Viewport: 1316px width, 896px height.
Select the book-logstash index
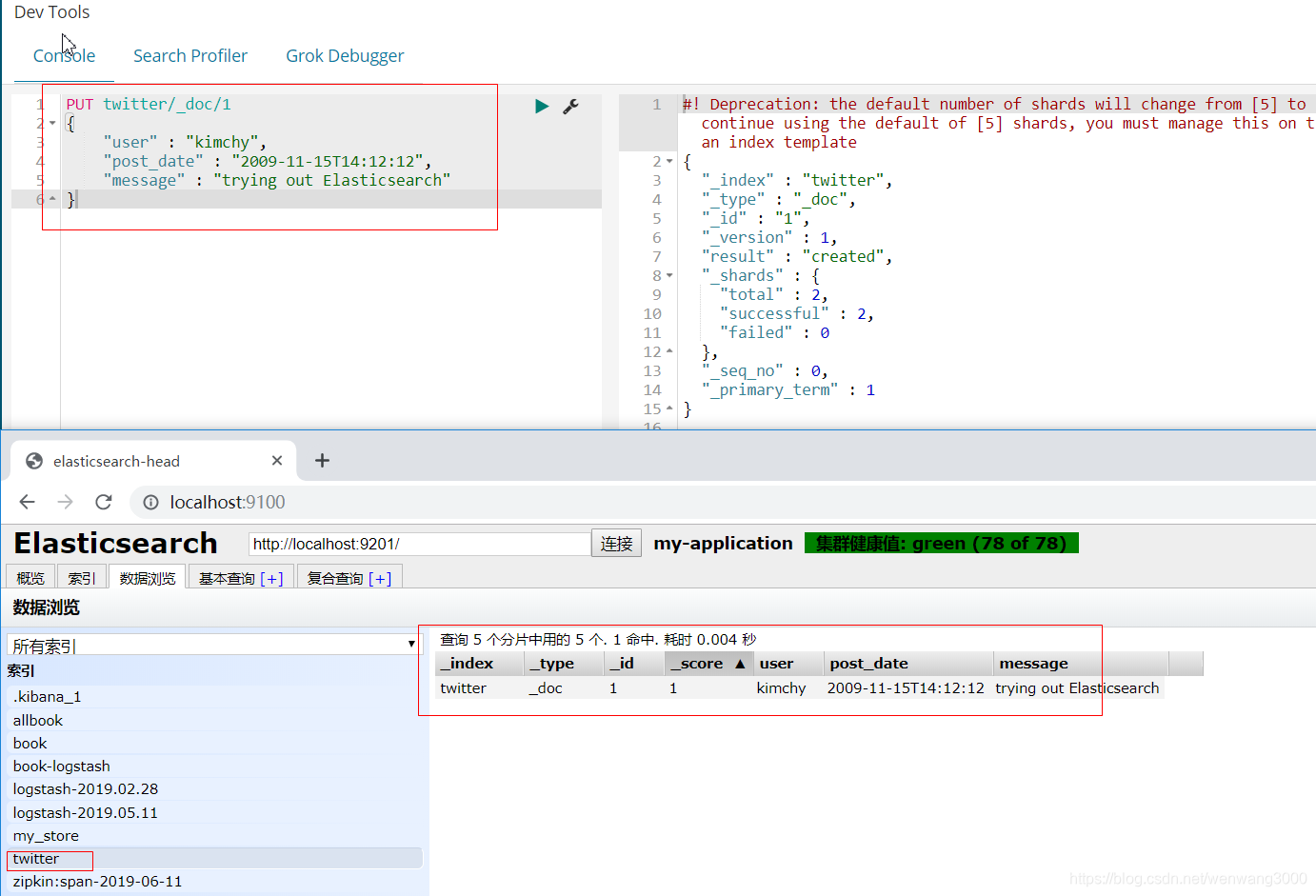214,767
